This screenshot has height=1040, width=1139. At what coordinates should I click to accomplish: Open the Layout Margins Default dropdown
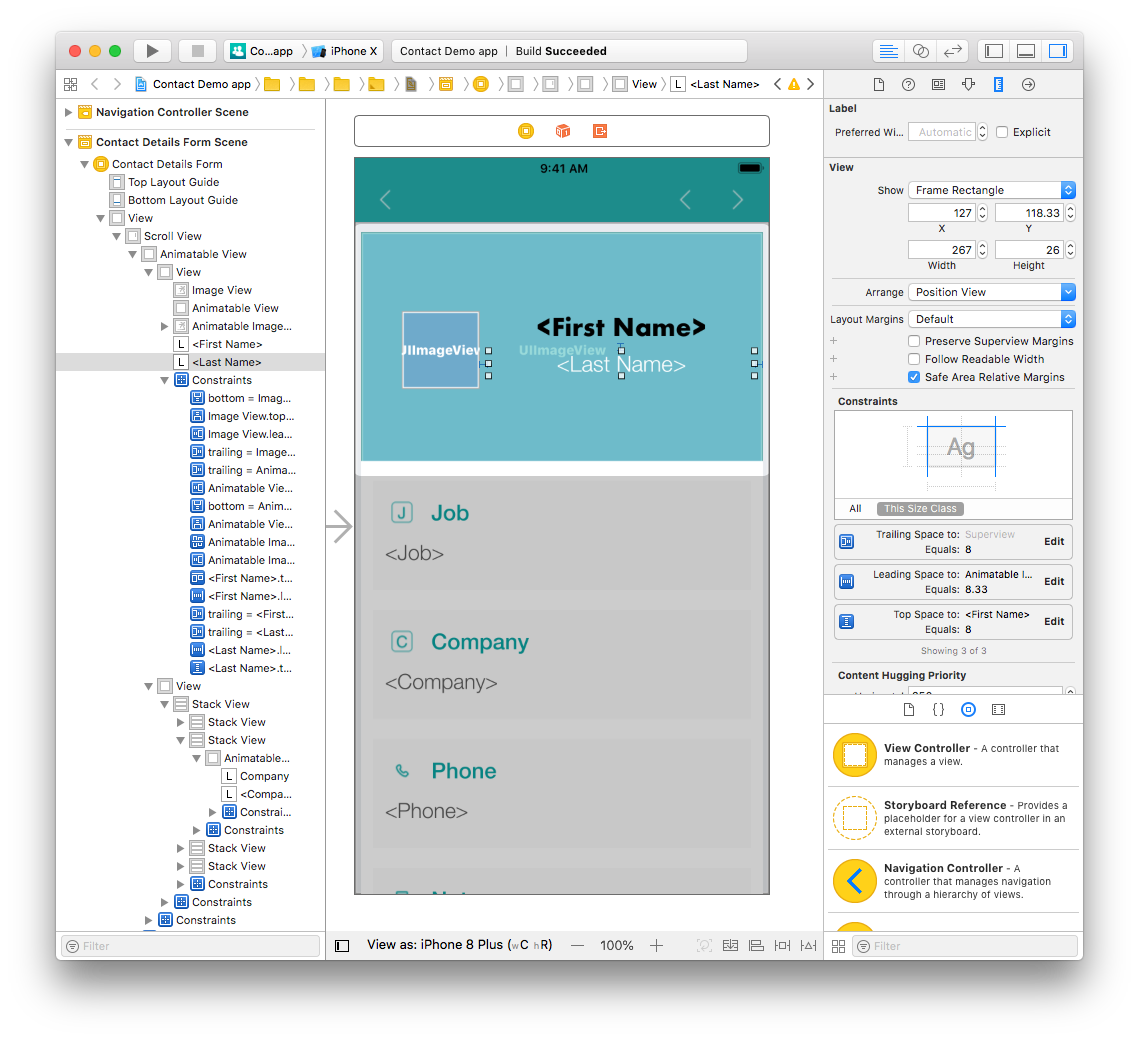[992, 319]
